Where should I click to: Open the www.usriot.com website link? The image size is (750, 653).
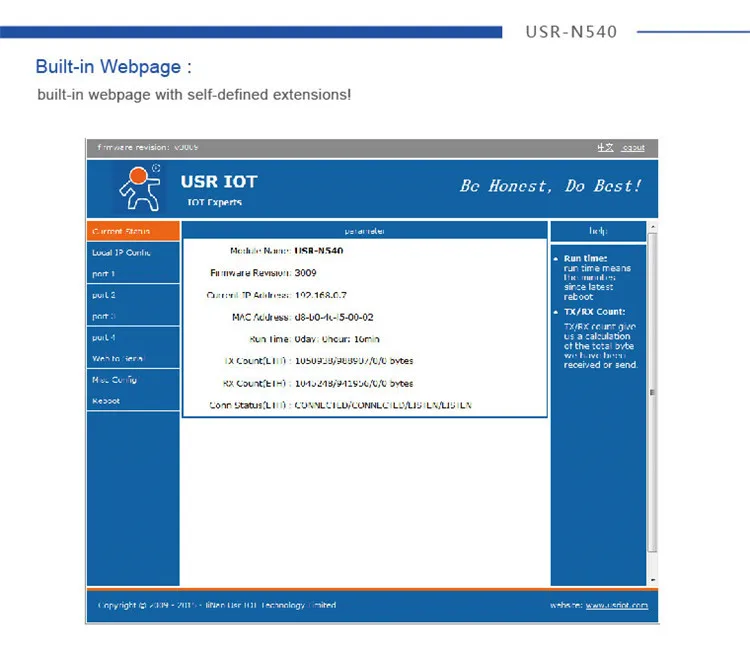coord(617,605)
